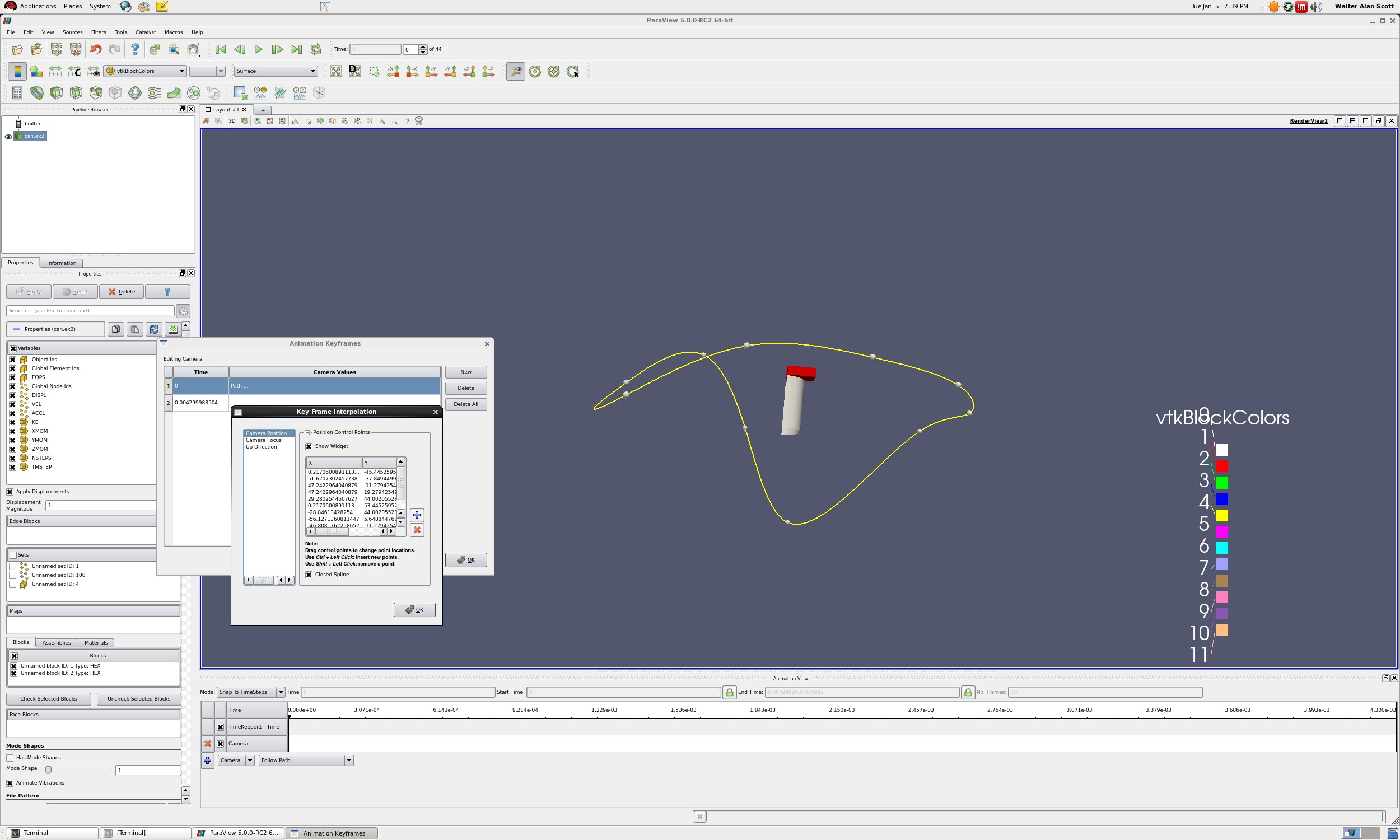Click the Clip filter icon
Image resolution: width=1400 pixels, height=840 pixels.
click(56, 93)
